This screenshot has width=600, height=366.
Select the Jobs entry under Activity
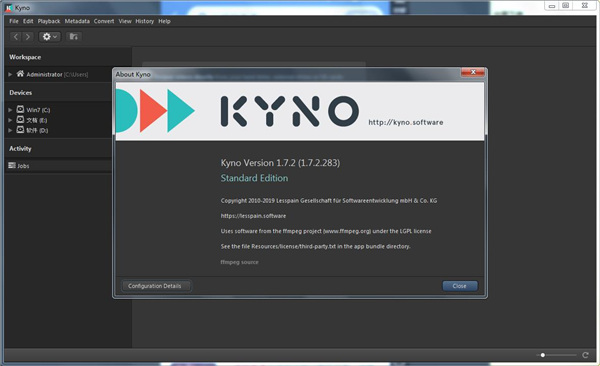(x=58, y=166)
